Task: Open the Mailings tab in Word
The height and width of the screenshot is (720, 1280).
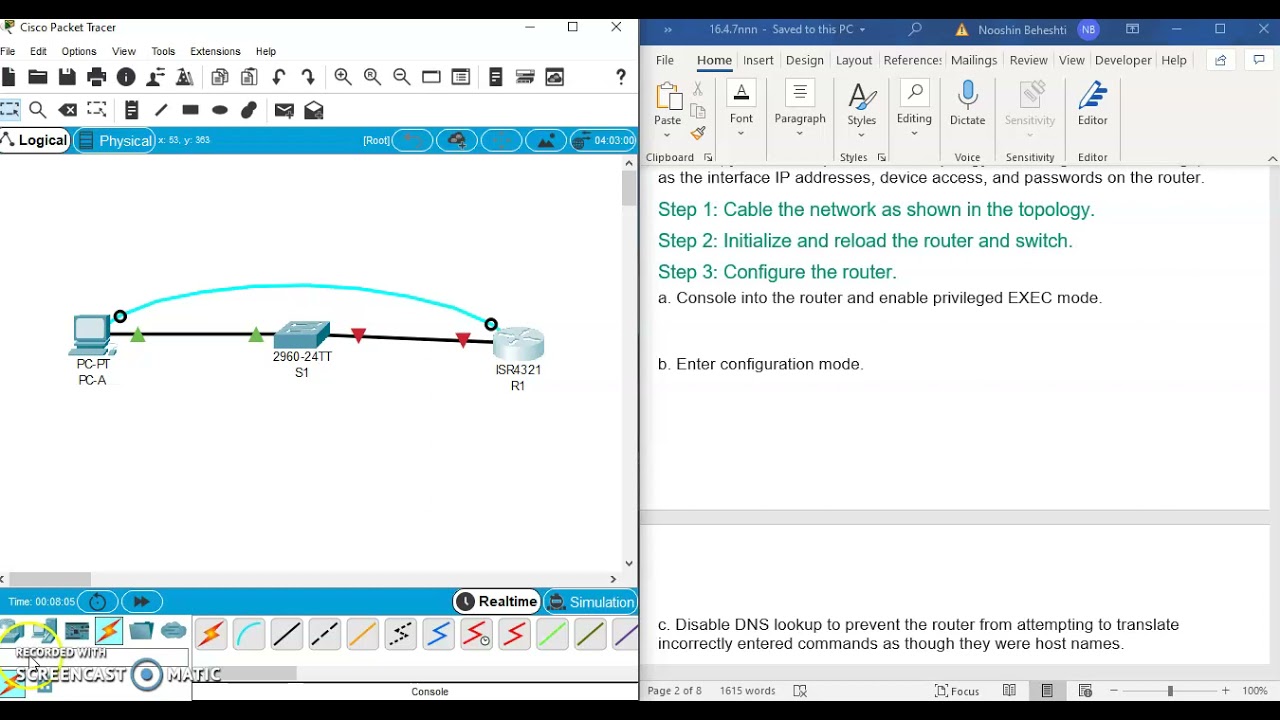Action: tap(974, 61)
